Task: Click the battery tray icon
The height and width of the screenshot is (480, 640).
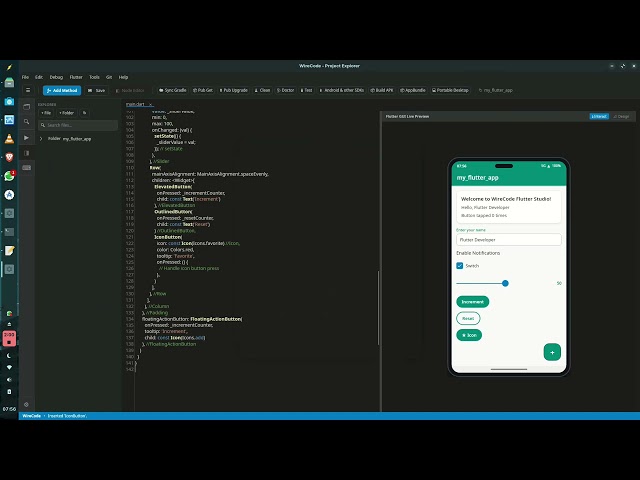Action: pos(9,392)
